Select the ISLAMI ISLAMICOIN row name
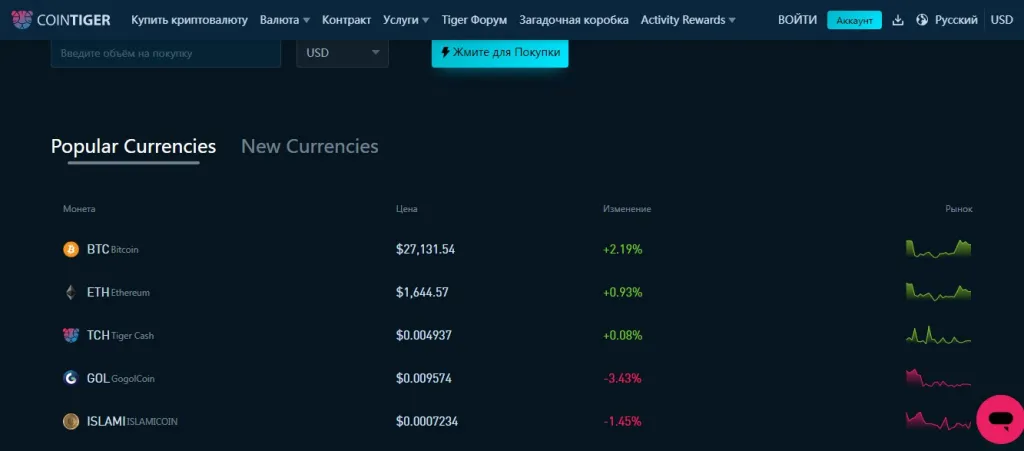 click(132, 422)
